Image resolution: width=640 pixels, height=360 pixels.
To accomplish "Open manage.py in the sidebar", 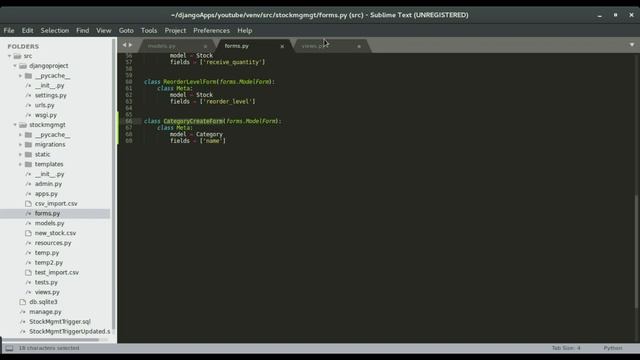I will point(45,312).
